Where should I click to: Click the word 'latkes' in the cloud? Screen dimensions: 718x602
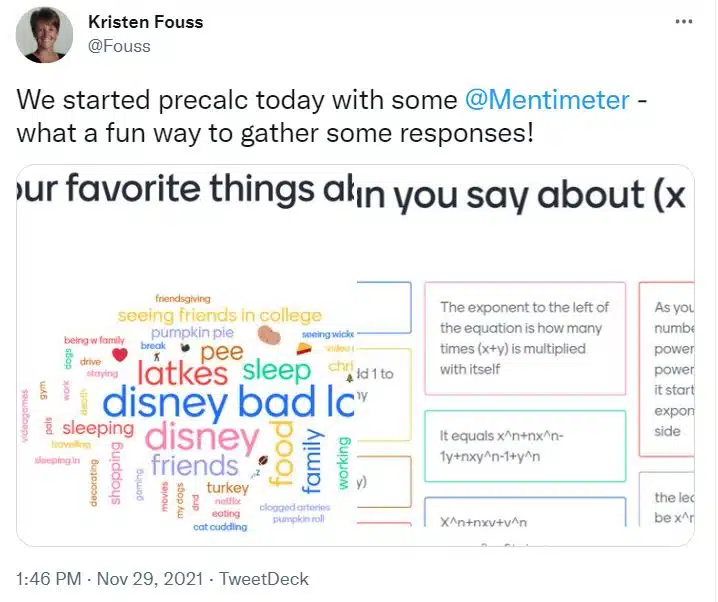(183, 372)
